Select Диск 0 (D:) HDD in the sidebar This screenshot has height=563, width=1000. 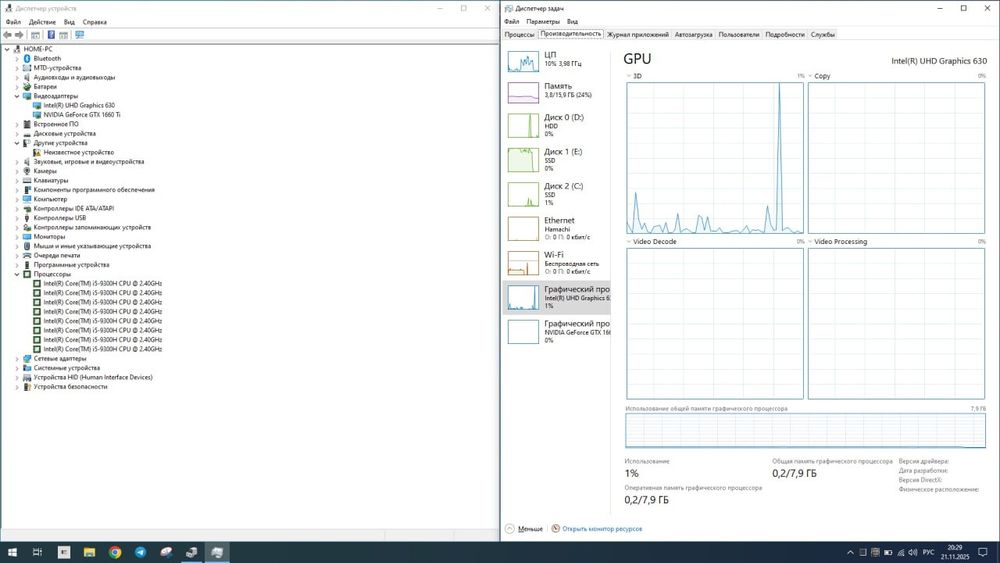pos(556,125)
